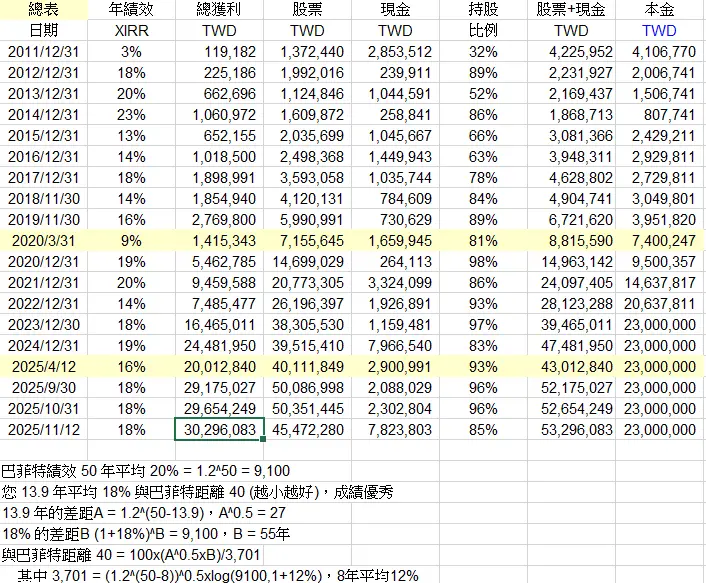The image size is (706, 583).
Task: Select the 98% holding ratio cell
Action: [483, 262]
